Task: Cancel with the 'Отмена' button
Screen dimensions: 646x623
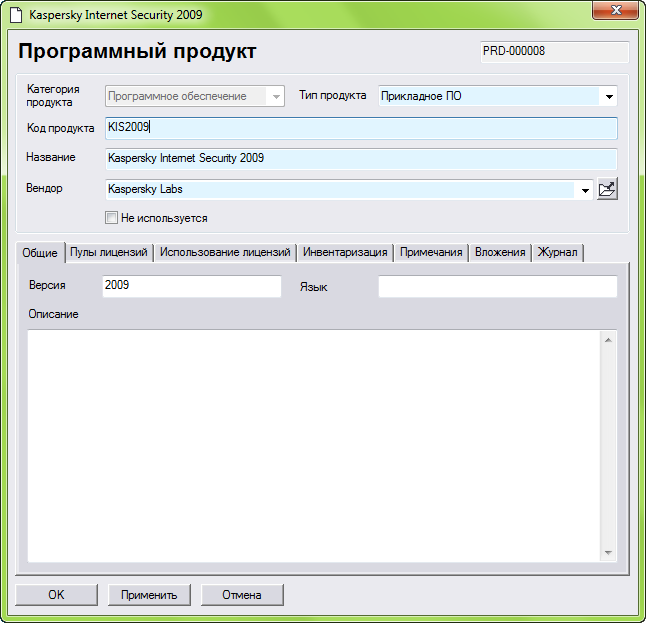Action: pyautogui.click(x=242, y=595)
